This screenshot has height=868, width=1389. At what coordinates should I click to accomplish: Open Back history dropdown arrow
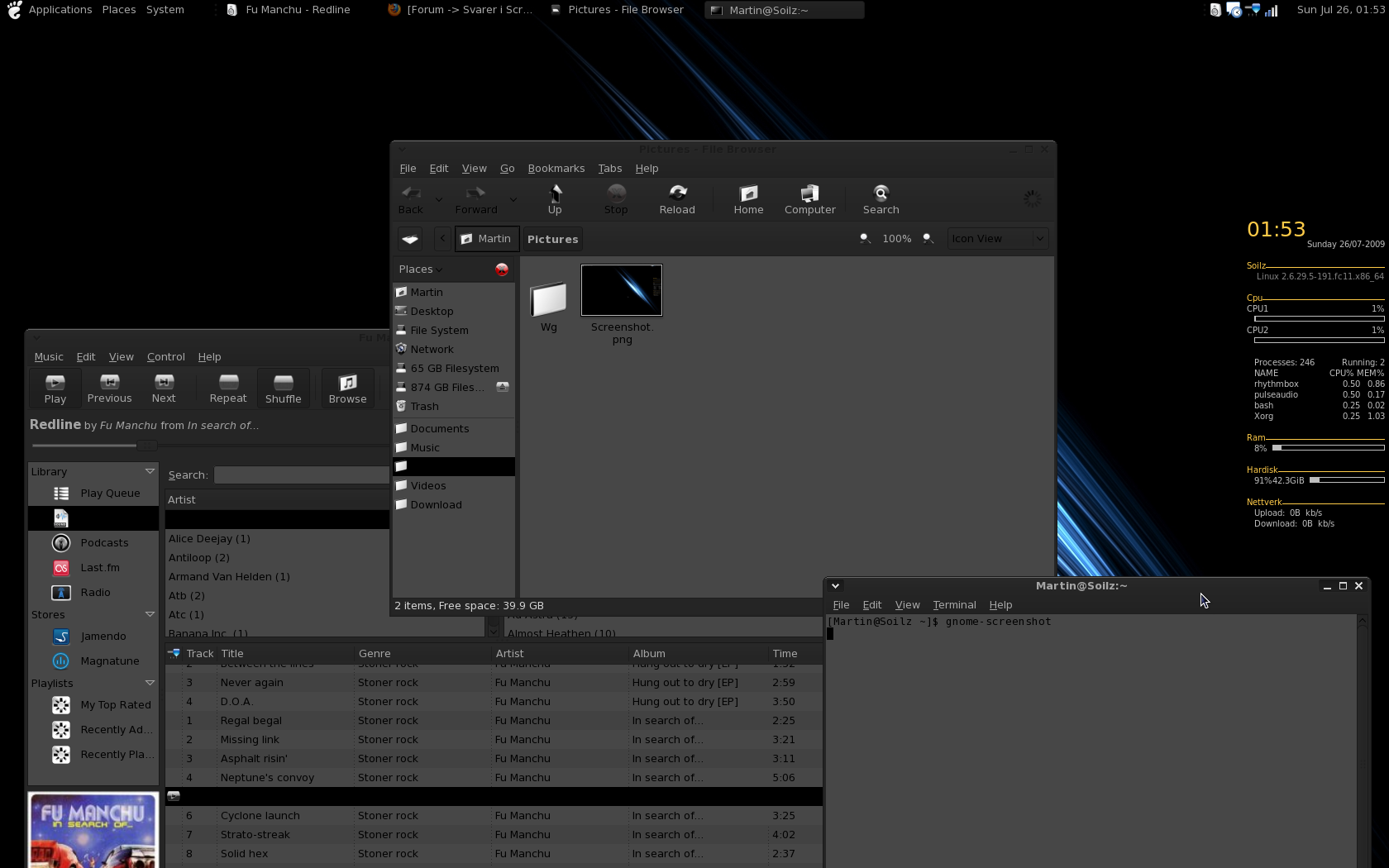439,199
